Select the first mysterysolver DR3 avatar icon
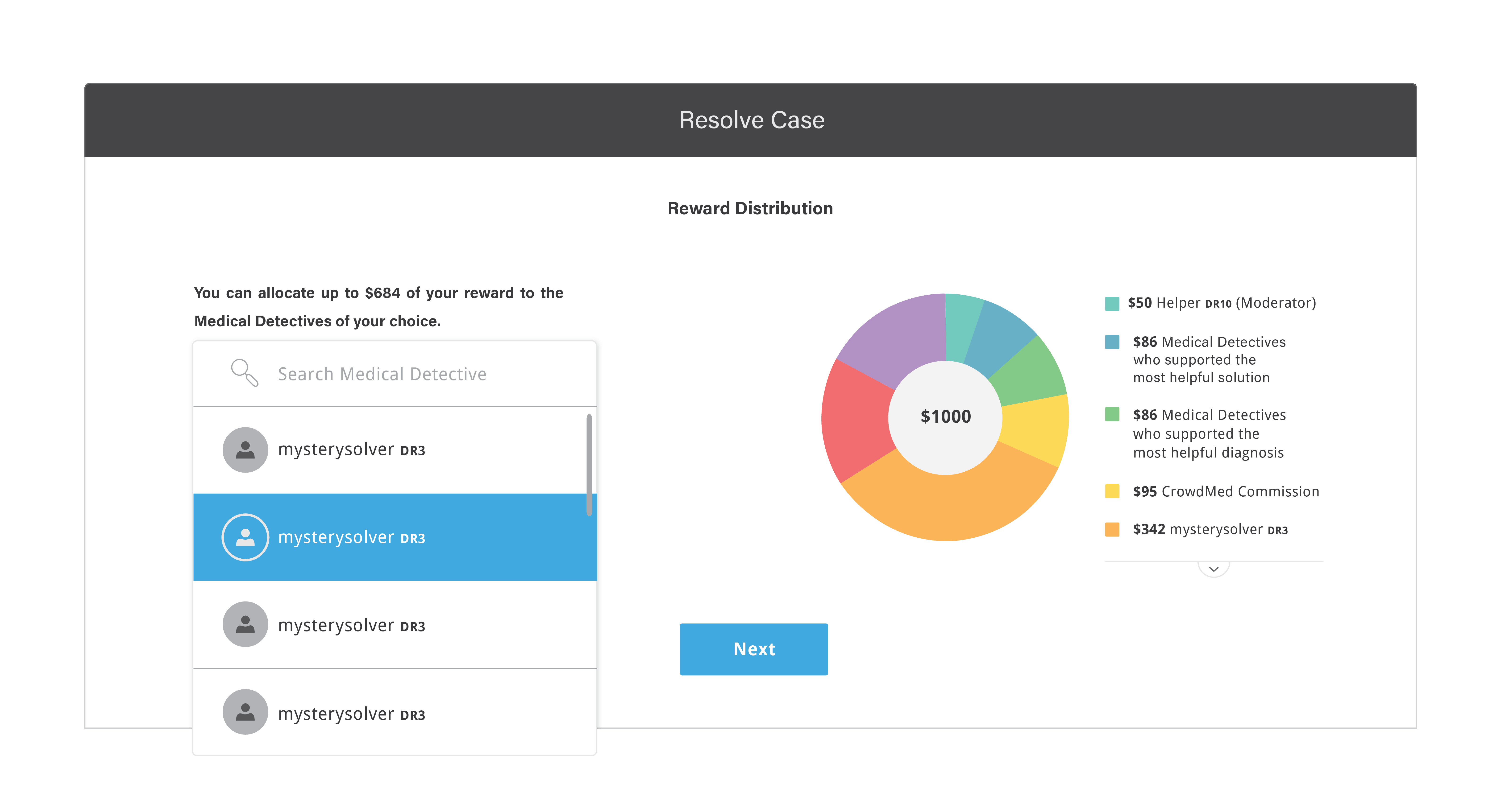Screen dimensions: 1501x812 (x=245, y=450)
